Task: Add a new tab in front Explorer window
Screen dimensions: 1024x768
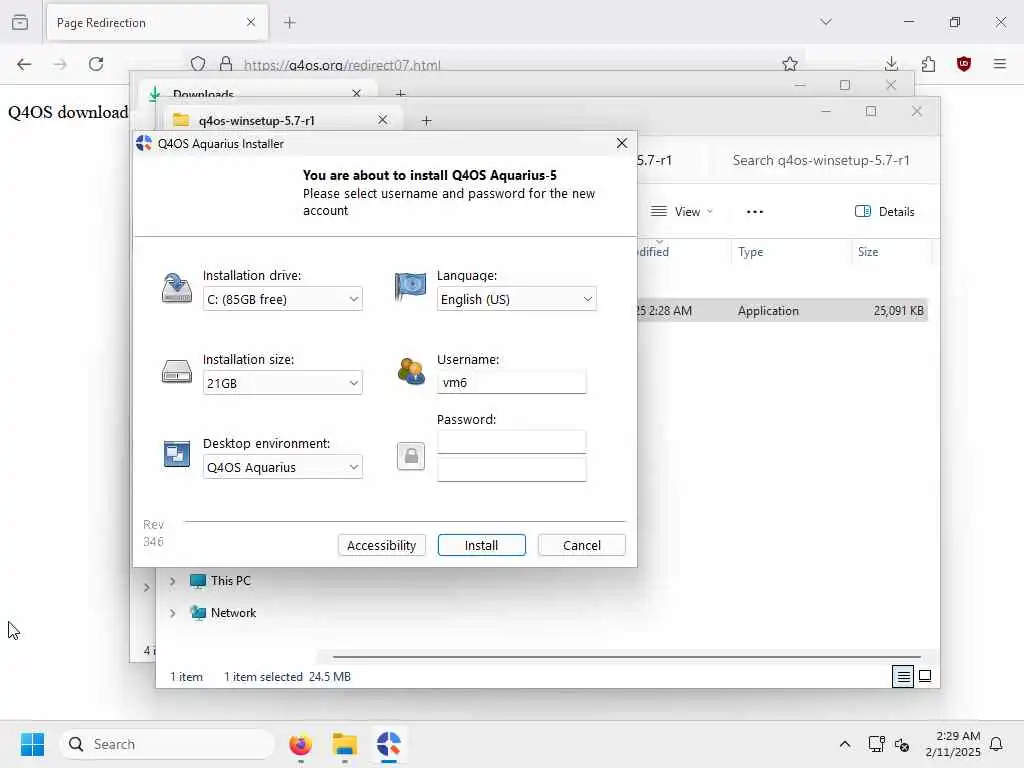Action: (x=426, y=120)
